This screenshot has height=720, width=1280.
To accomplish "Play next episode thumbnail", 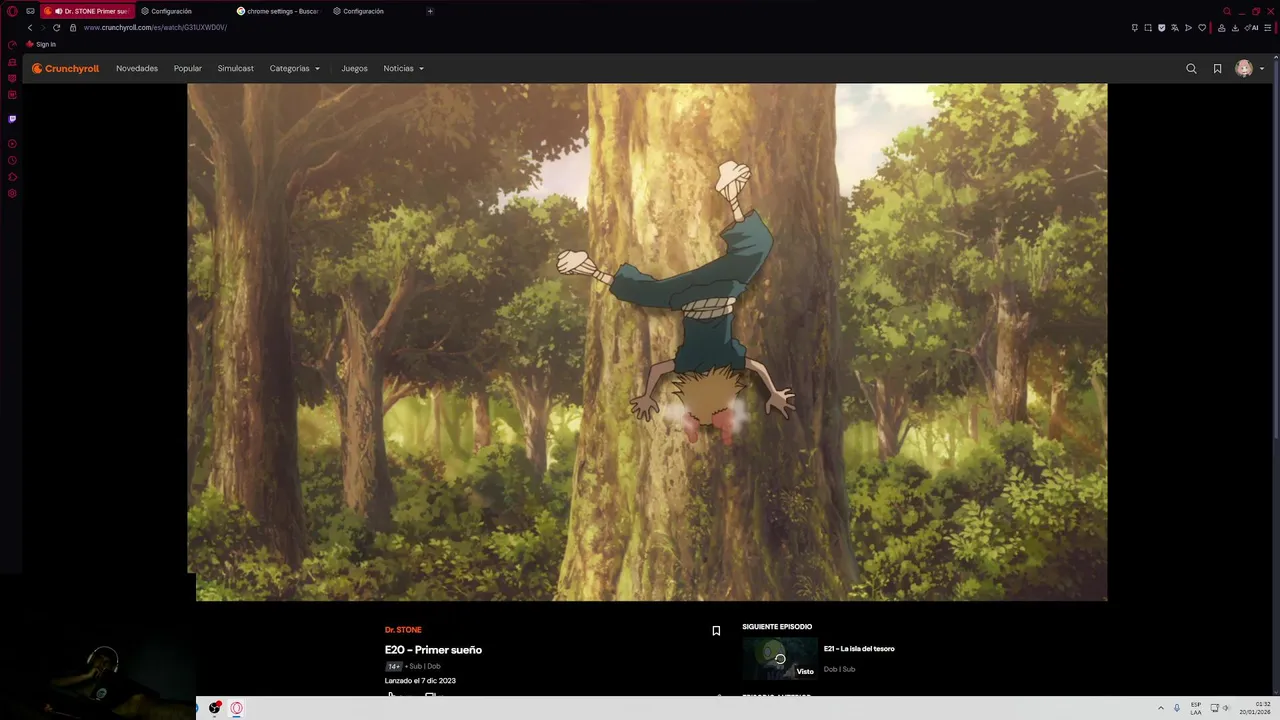I will [780, 659].
